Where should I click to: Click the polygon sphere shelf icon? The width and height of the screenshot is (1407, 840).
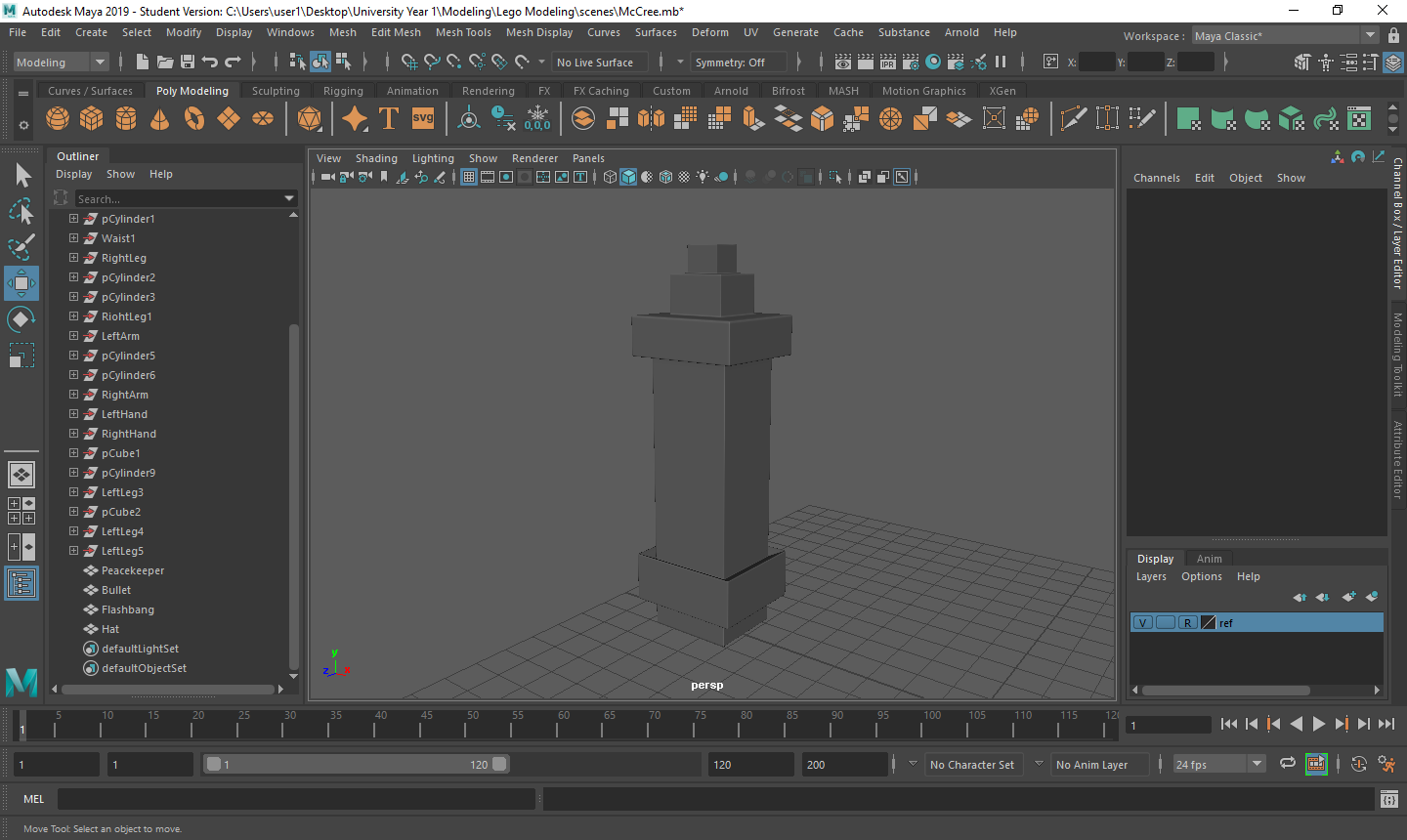58,119
